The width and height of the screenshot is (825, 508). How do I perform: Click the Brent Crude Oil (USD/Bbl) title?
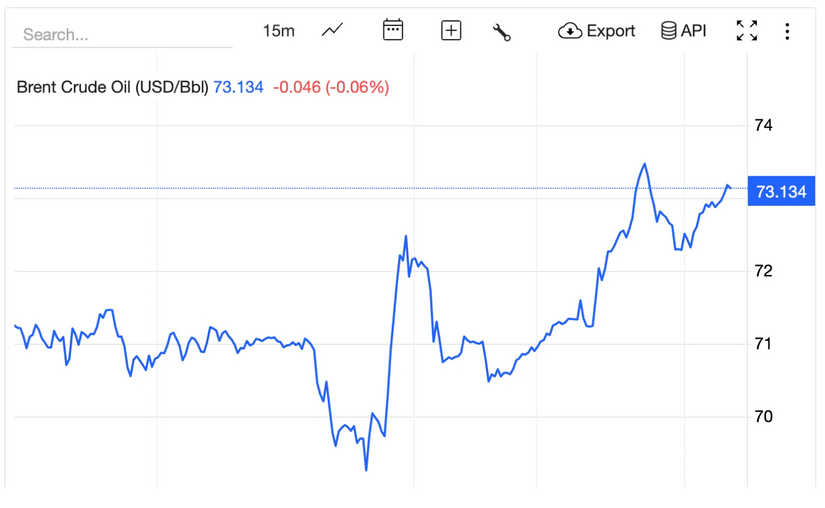pos(112,87)
